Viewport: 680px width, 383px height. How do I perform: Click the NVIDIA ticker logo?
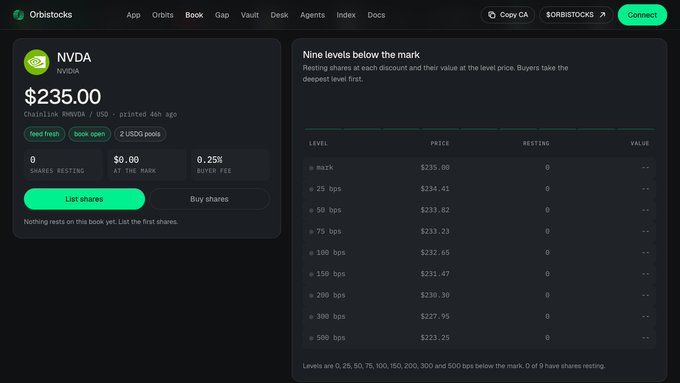click(36, 62)
